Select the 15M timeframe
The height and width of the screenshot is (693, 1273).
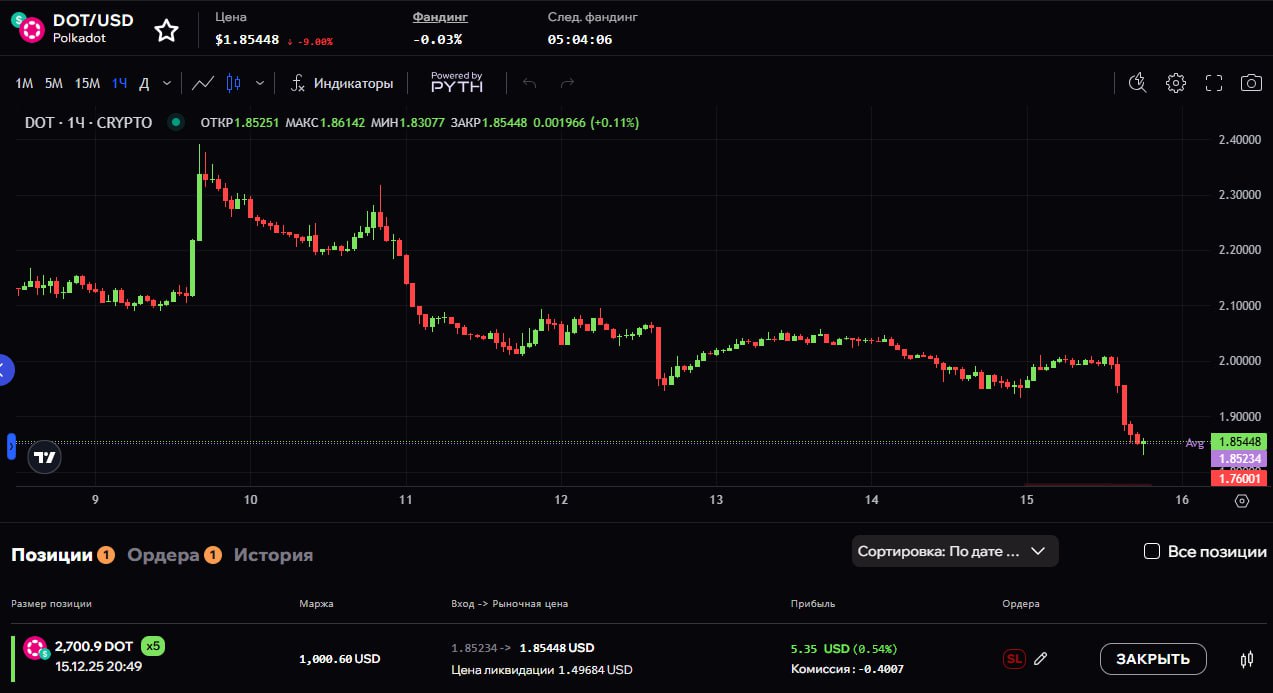pyautogui.click(x=87, y=83)
